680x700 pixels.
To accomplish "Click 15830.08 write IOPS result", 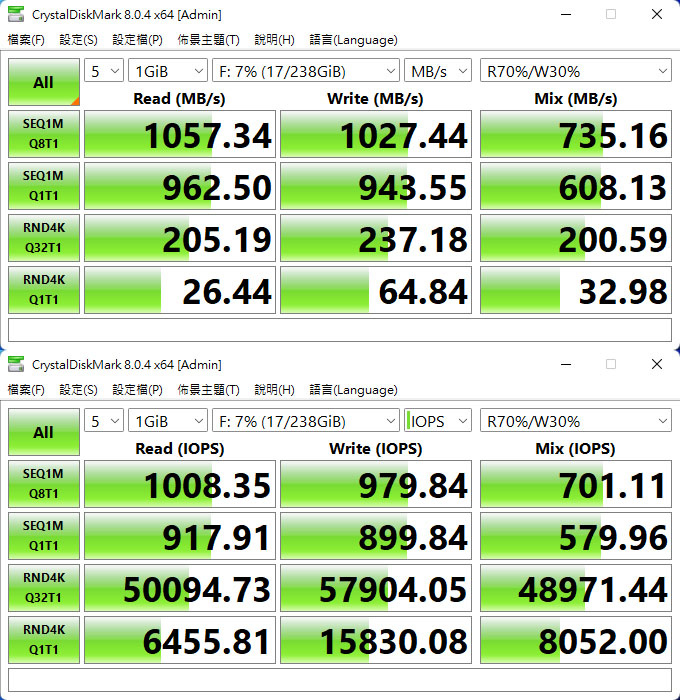I will pos(376,640).
